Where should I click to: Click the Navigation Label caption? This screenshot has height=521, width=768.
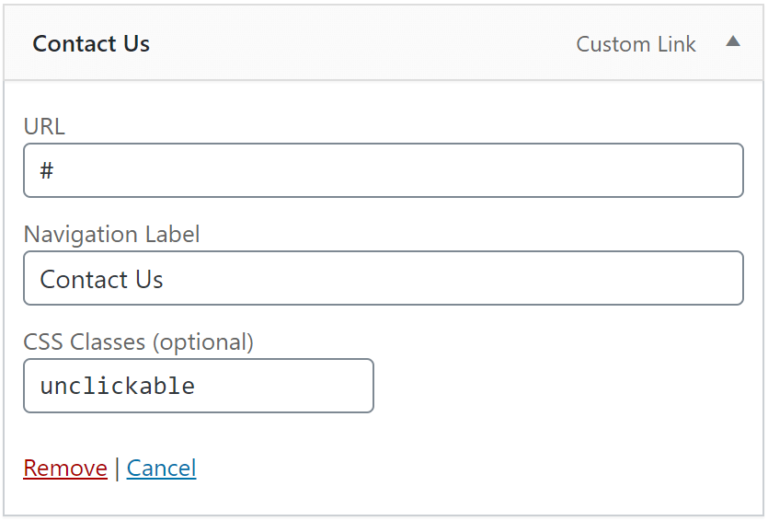coord(112,234)
